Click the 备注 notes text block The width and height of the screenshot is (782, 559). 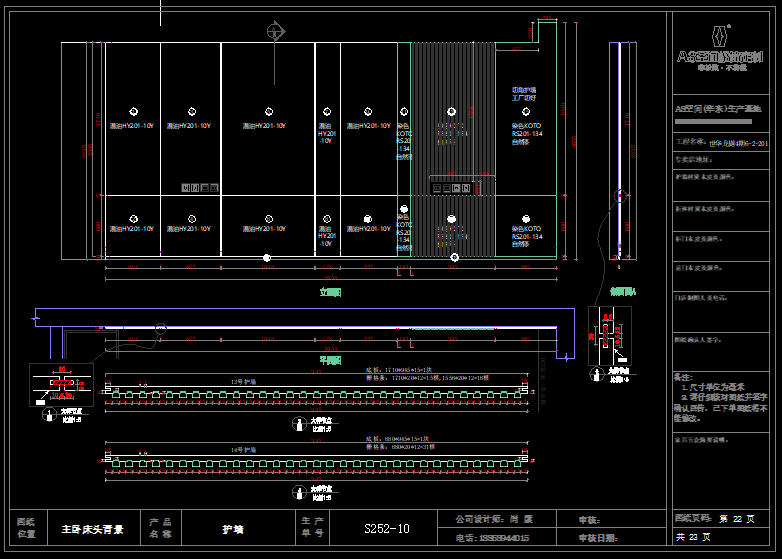719,396
